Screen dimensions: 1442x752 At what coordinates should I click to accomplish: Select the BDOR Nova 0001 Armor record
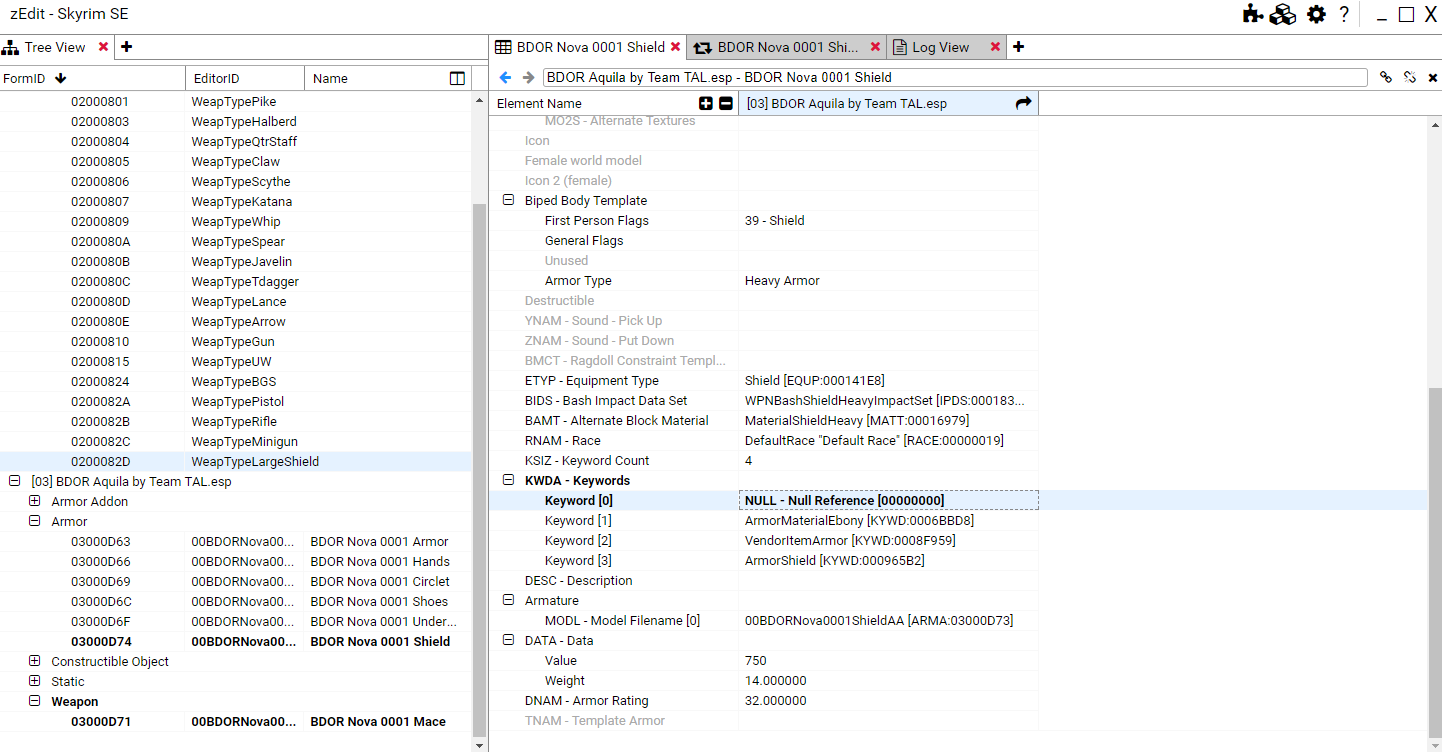coord(236,541)
